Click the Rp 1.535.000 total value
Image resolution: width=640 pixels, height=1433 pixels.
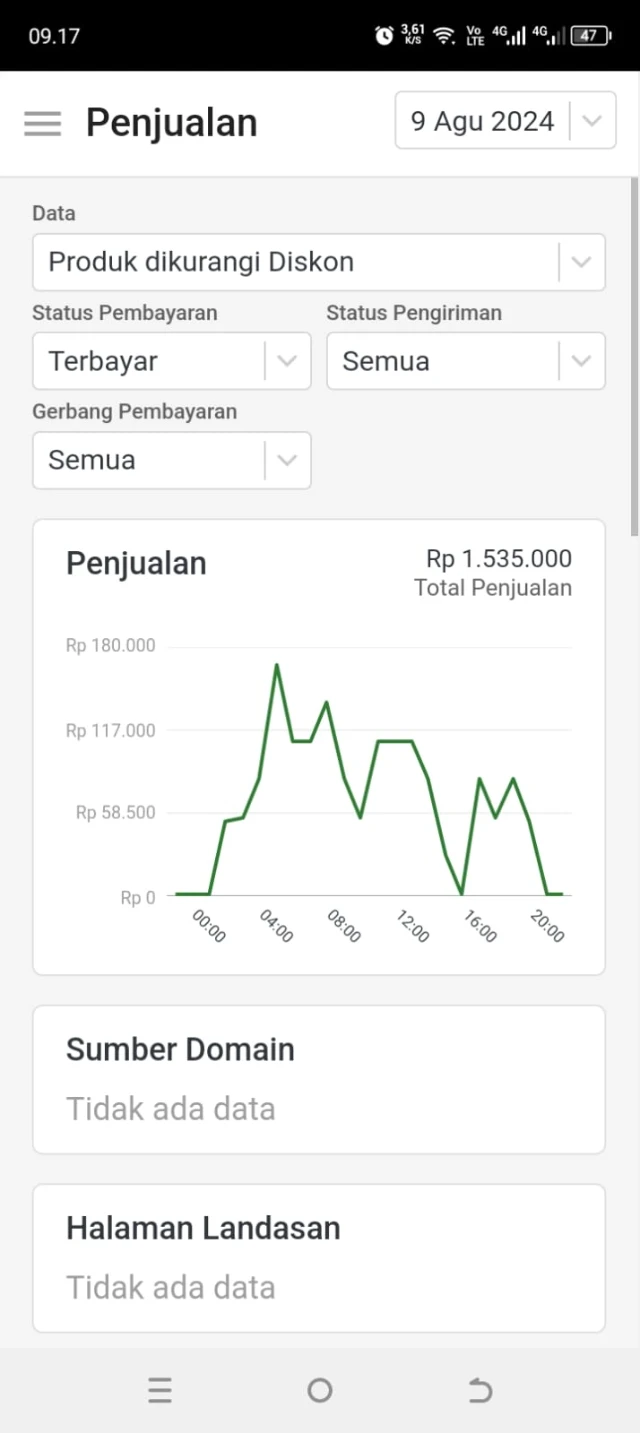499,559
